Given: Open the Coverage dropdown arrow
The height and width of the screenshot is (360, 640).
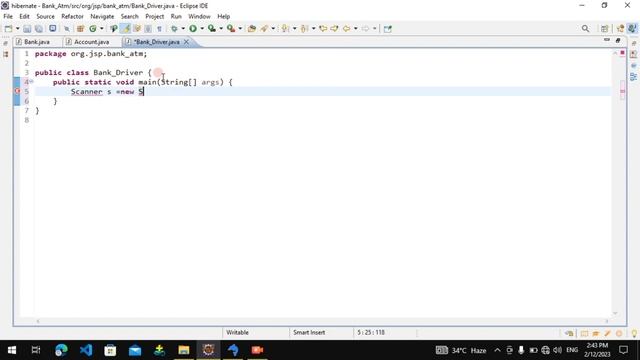Looking at the screenshot, I should (x=221, y=29).
